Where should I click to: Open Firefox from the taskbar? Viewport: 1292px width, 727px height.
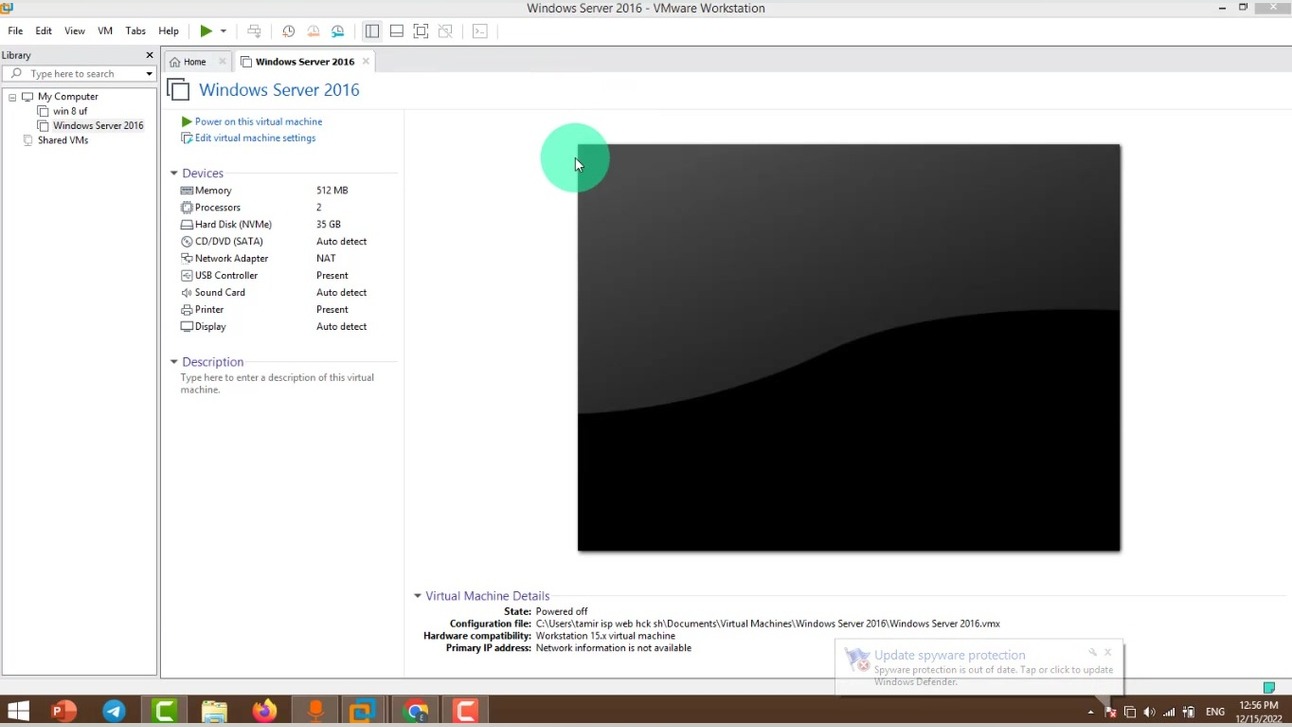(264, 711)
